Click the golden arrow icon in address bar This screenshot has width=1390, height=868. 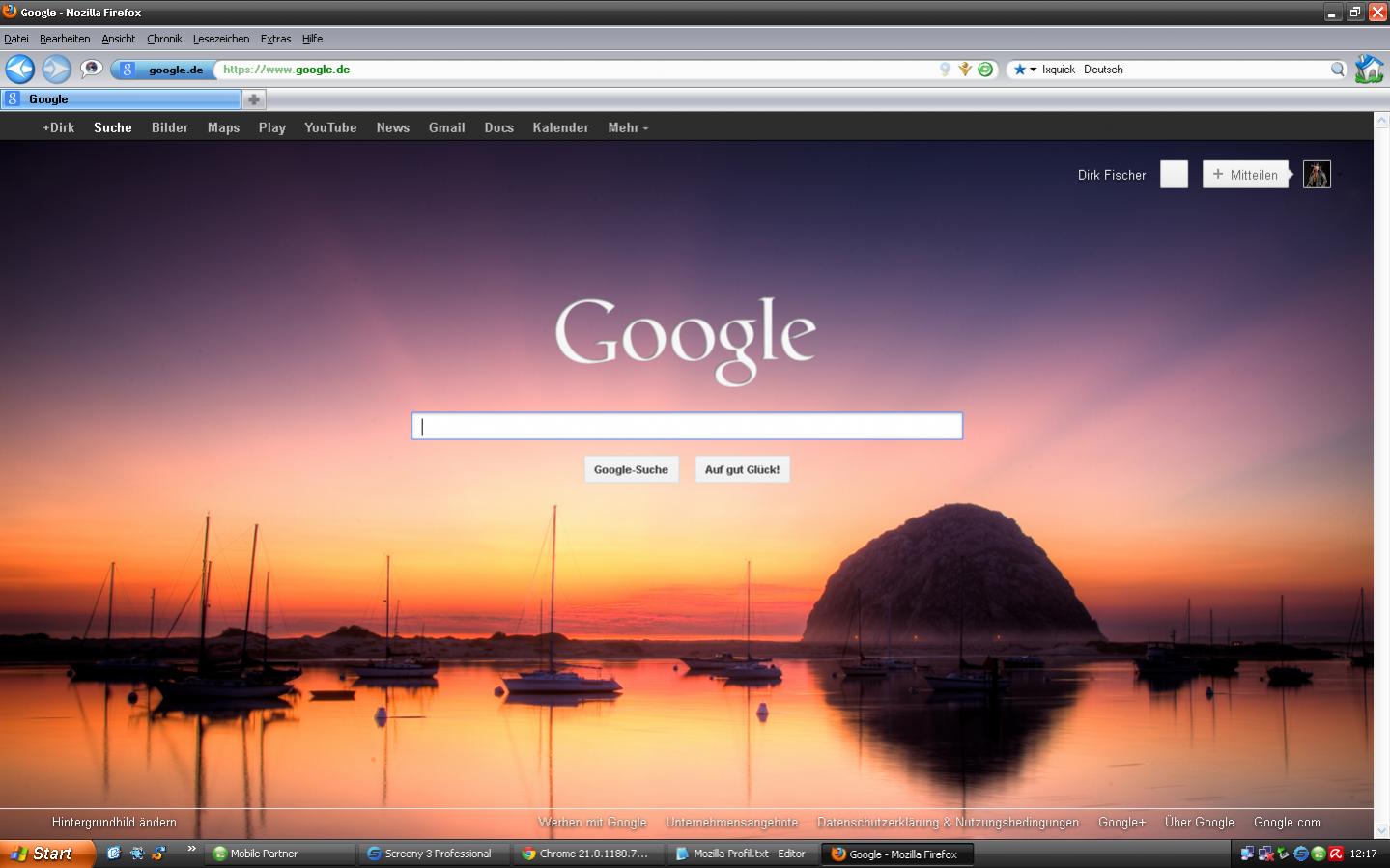[x=964, y=70]
